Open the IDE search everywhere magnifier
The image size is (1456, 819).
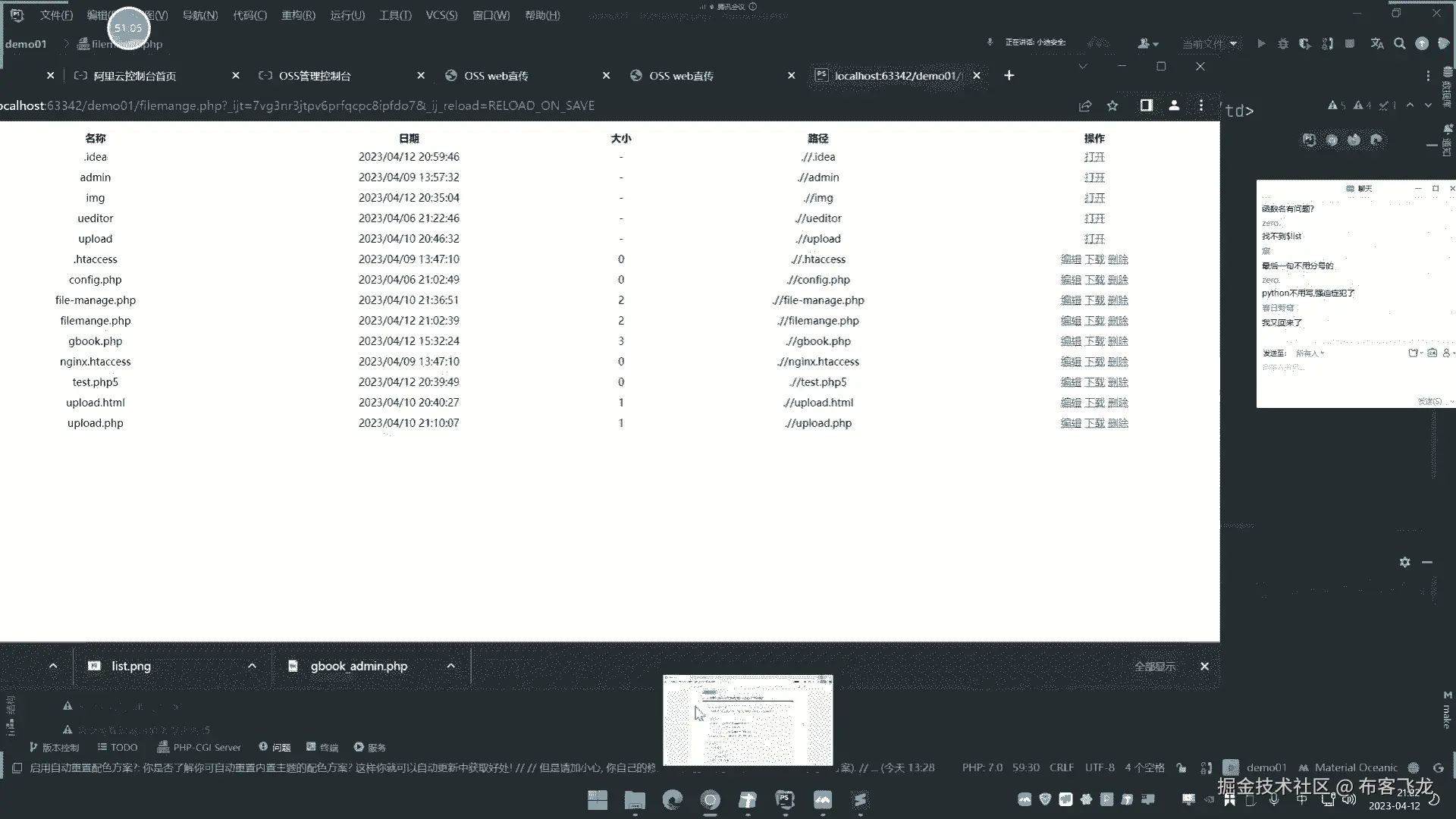coord(1400,44)
